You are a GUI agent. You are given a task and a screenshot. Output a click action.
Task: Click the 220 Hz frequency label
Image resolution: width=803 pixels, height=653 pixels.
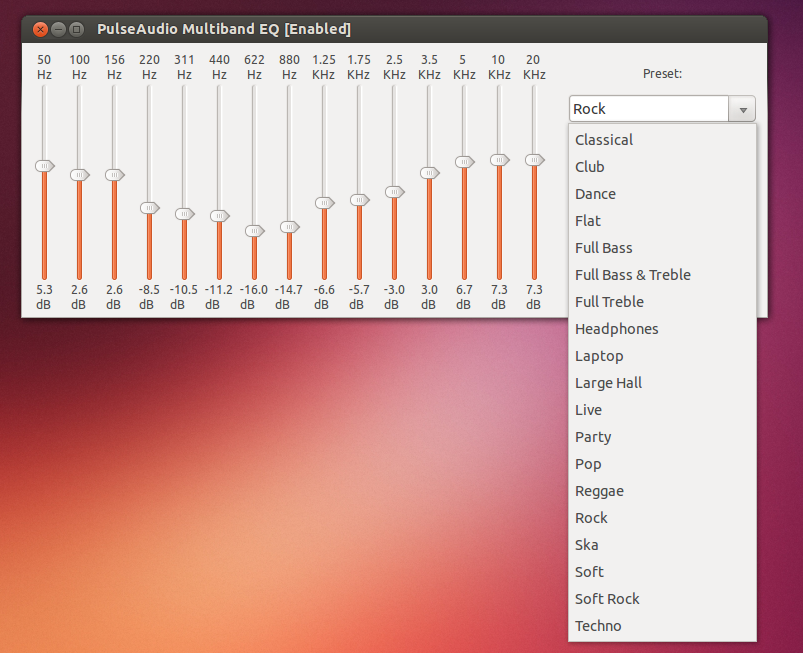[149, 66]
